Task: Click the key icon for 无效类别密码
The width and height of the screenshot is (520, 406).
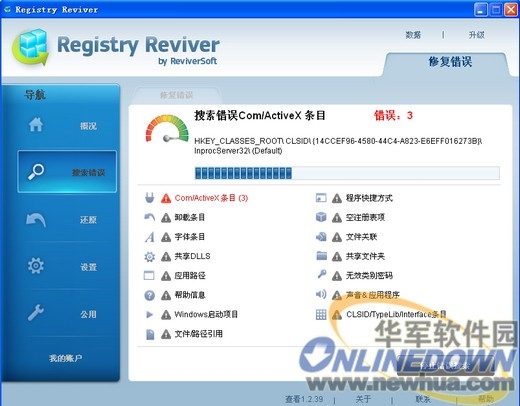Action: (x=321, y=274)
